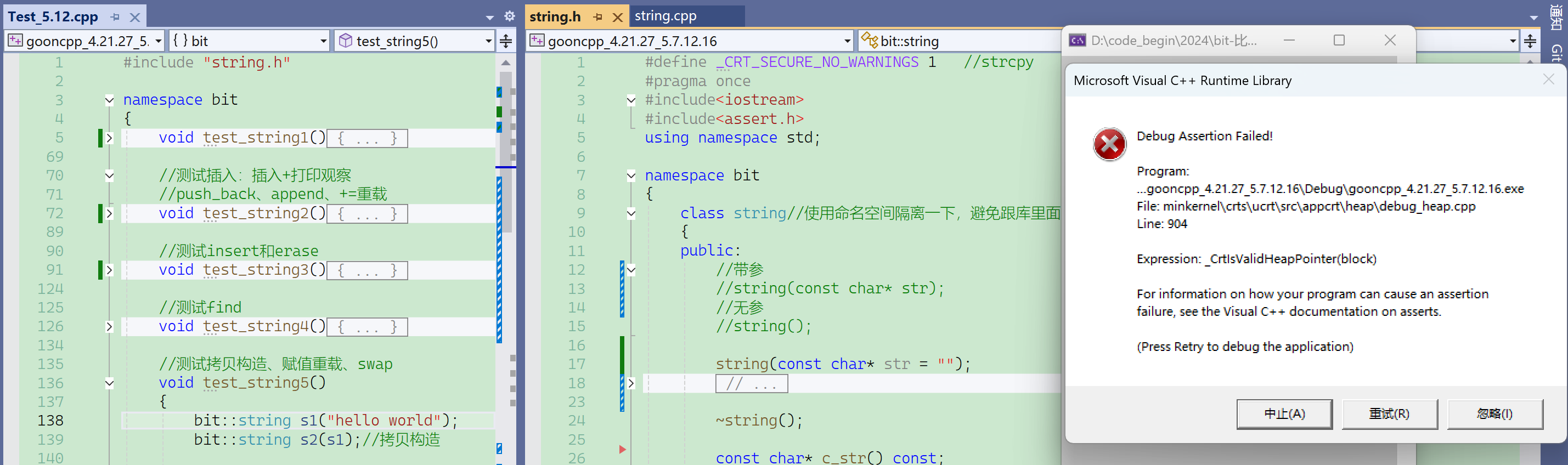The width and height of the screenshot is (1568, 465).
Task: Click the 中止(A) abort button
Action: point(1284,414)
